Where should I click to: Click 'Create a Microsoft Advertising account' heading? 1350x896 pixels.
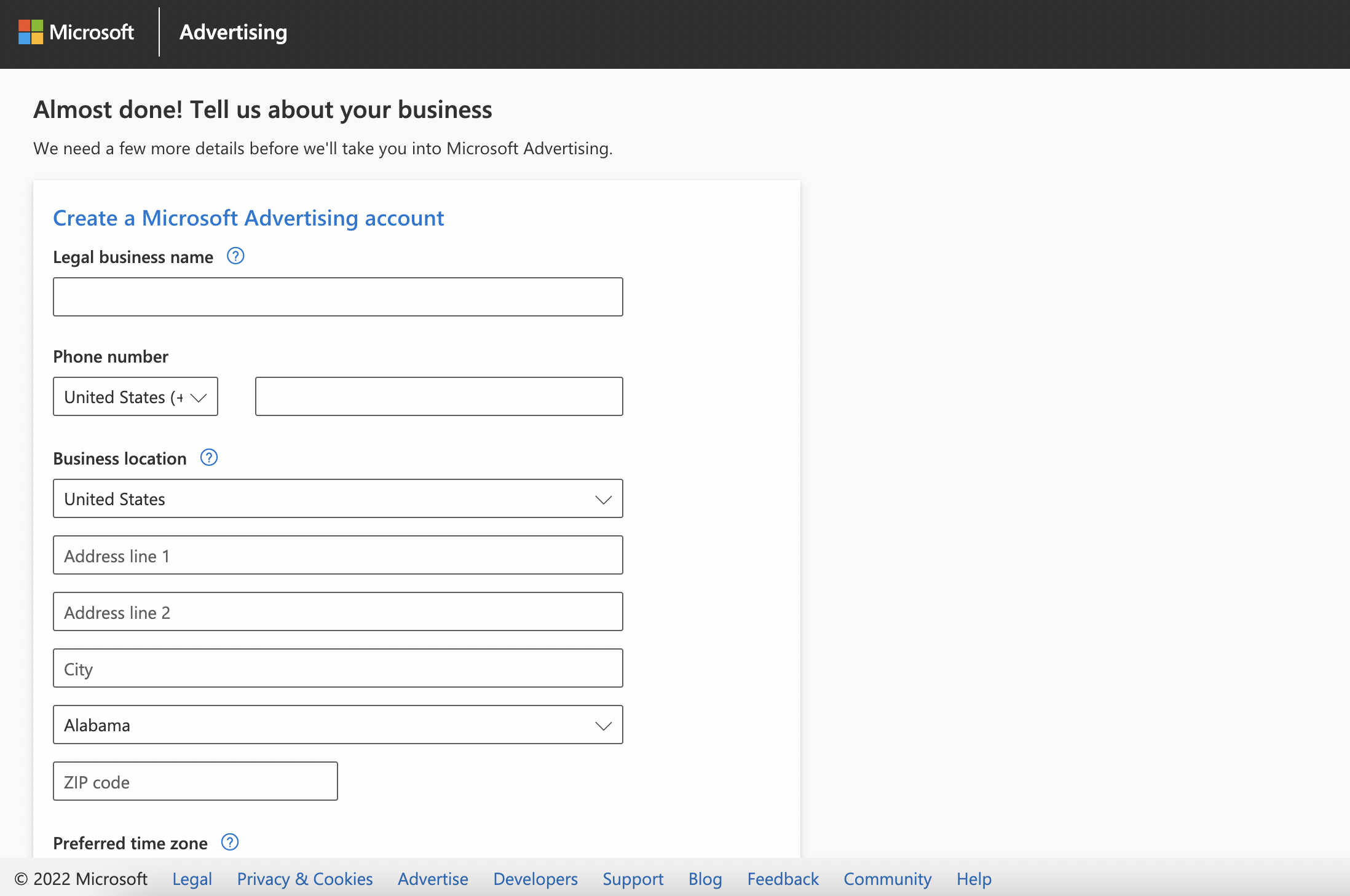(x=248, y=218)
